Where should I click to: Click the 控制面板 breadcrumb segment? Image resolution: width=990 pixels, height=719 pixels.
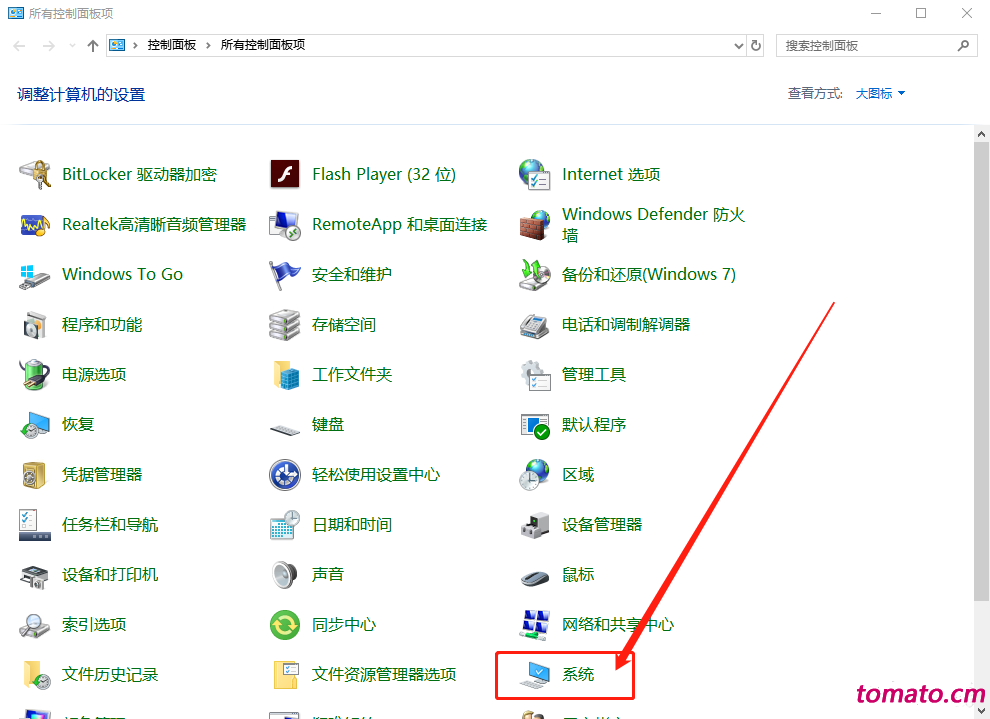pyautogui.click(x=172, y=45)
